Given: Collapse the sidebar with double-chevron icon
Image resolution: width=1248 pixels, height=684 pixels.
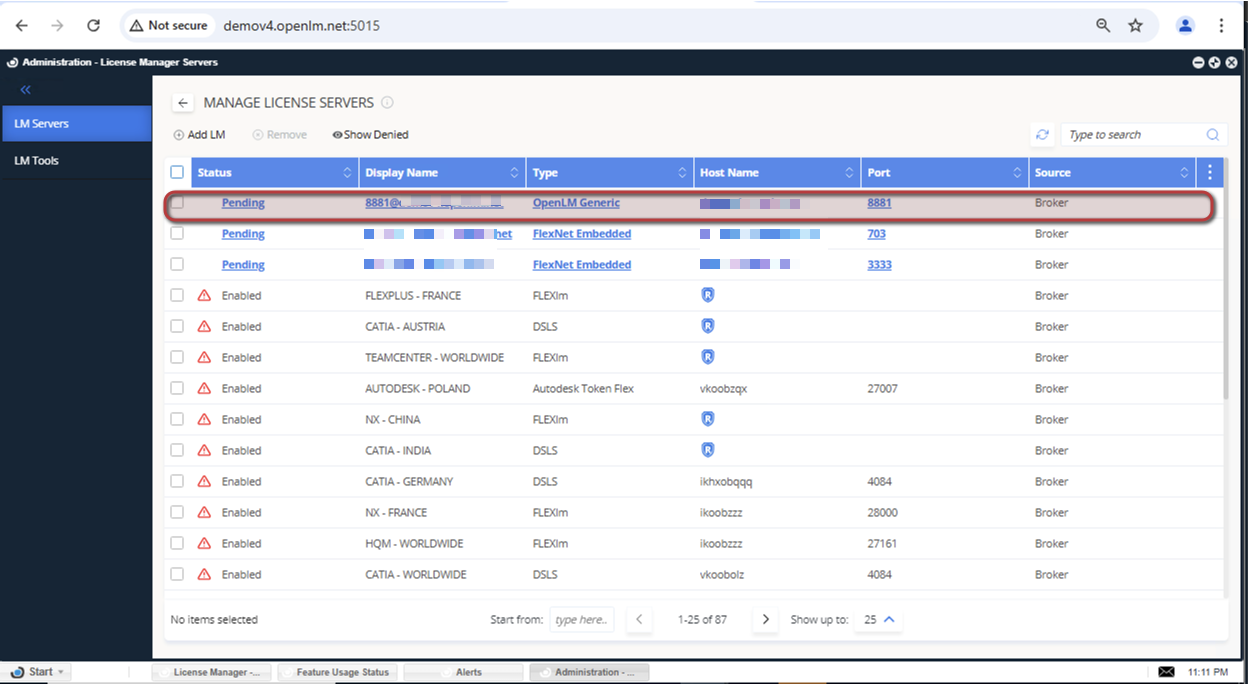Looking at the screenshot, I should pos(26,90).
